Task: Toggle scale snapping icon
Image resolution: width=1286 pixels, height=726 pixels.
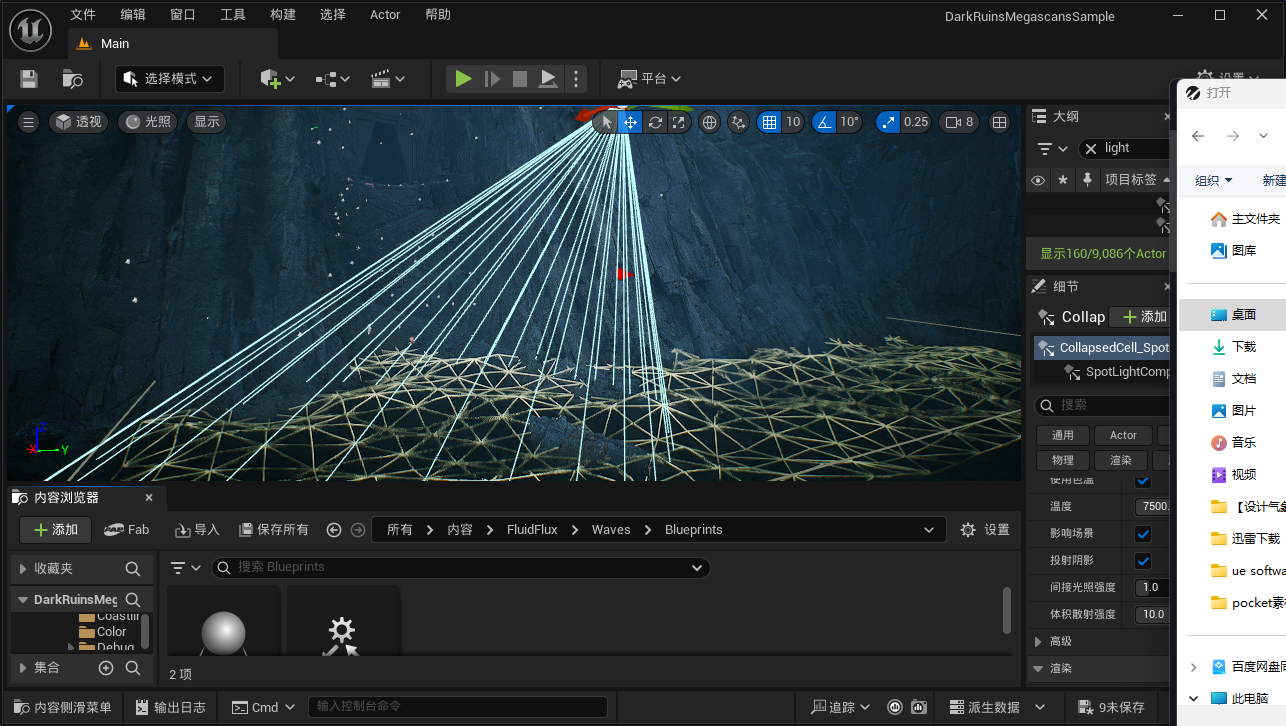Action: point(888,122)
